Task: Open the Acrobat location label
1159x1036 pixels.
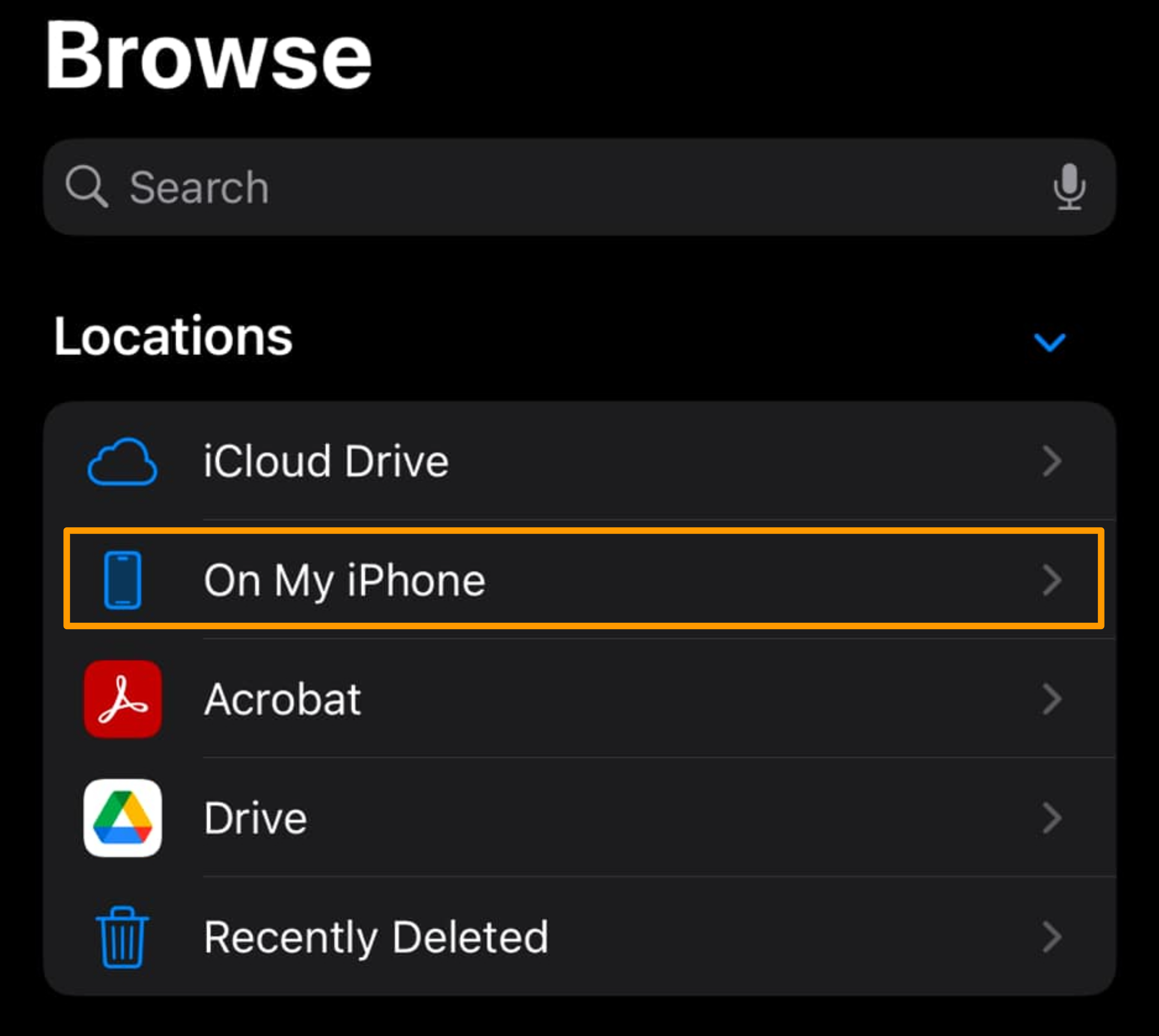Action: point(282,699)
